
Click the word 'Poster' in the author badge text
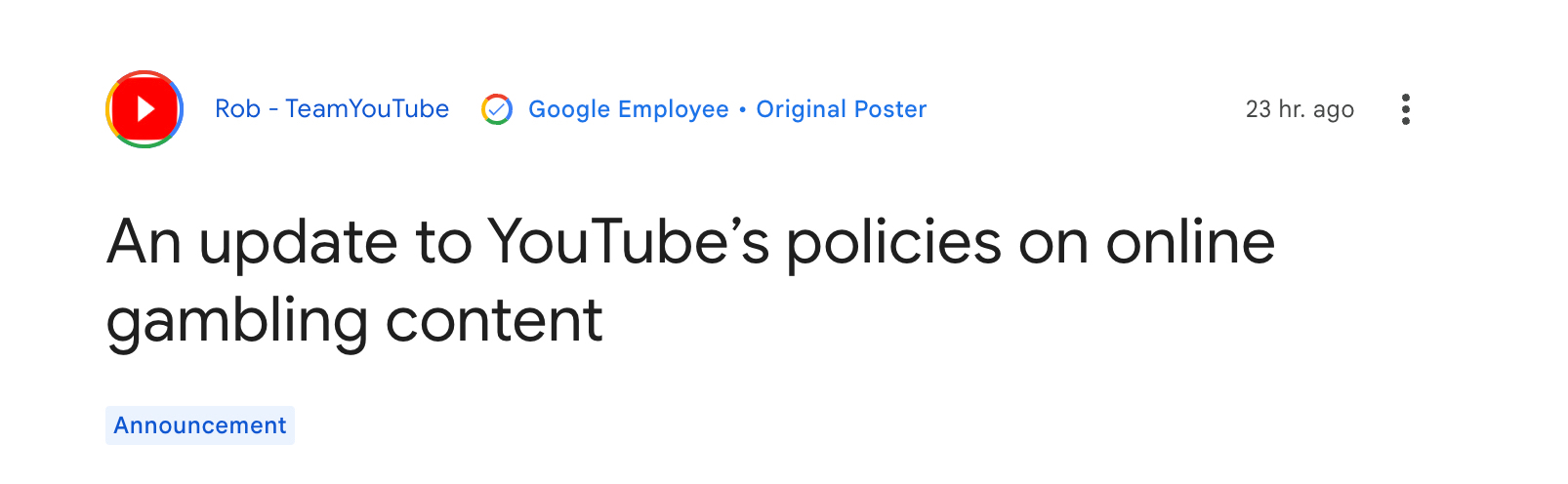tap(890, 109)
